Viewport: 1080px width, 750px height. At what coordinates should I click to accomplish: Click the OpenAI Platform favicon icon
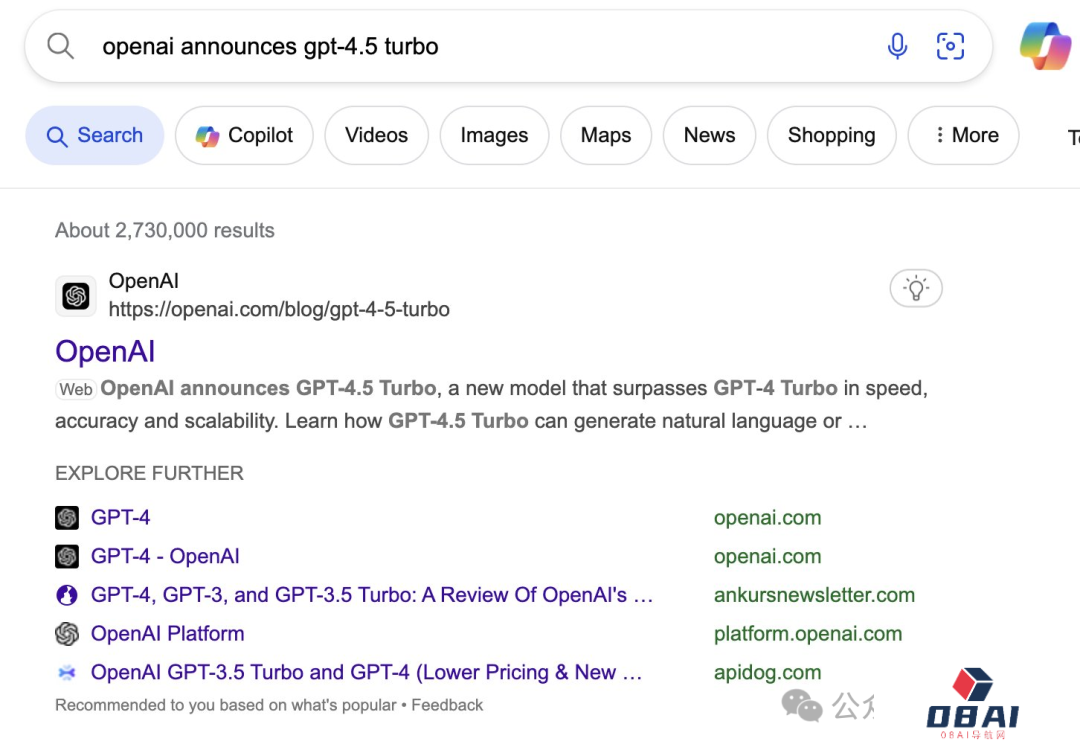pyautogui.click(x=66, y=633)
